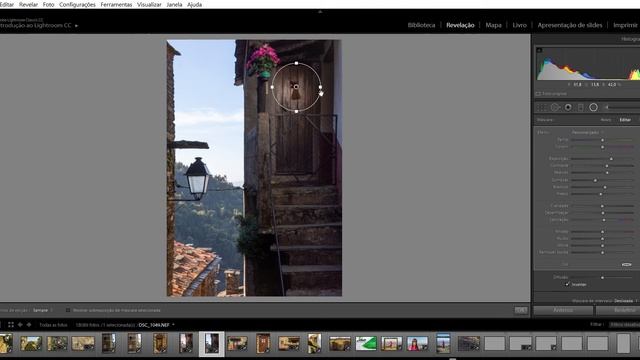This screenshot has width=640, height=360.
Task: Toggle histogram shadow clipping triangle
Action: [539, 50]
